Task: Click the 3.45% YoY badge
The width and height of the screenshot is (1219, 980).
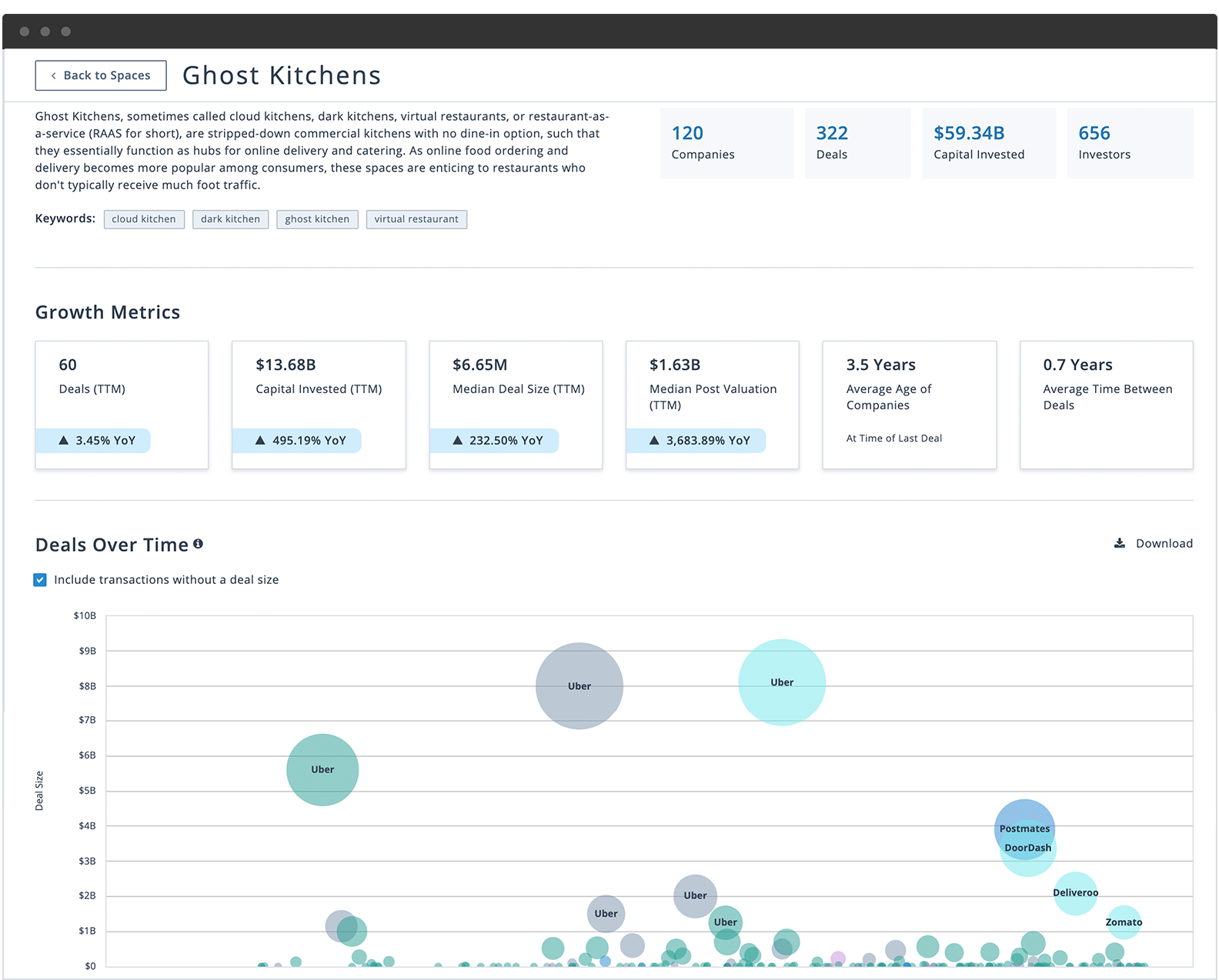Action: 93,441
